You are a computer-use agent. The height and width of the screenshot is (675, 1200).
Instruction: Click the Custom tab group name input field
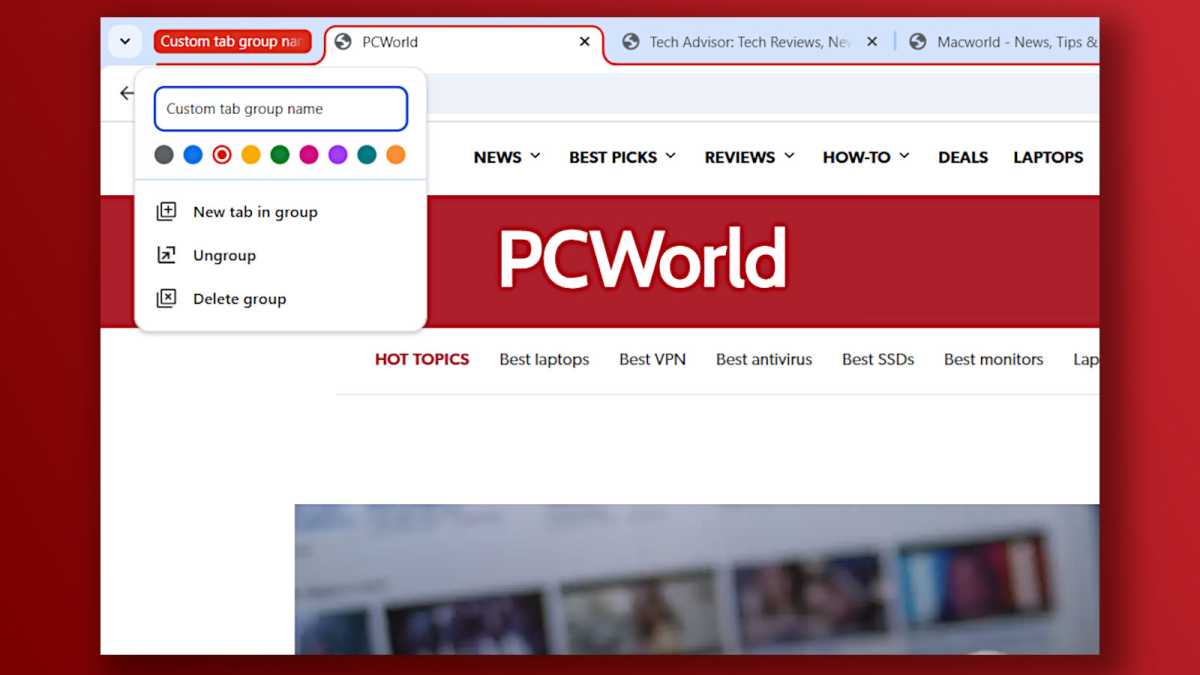(x=280, y=108)
